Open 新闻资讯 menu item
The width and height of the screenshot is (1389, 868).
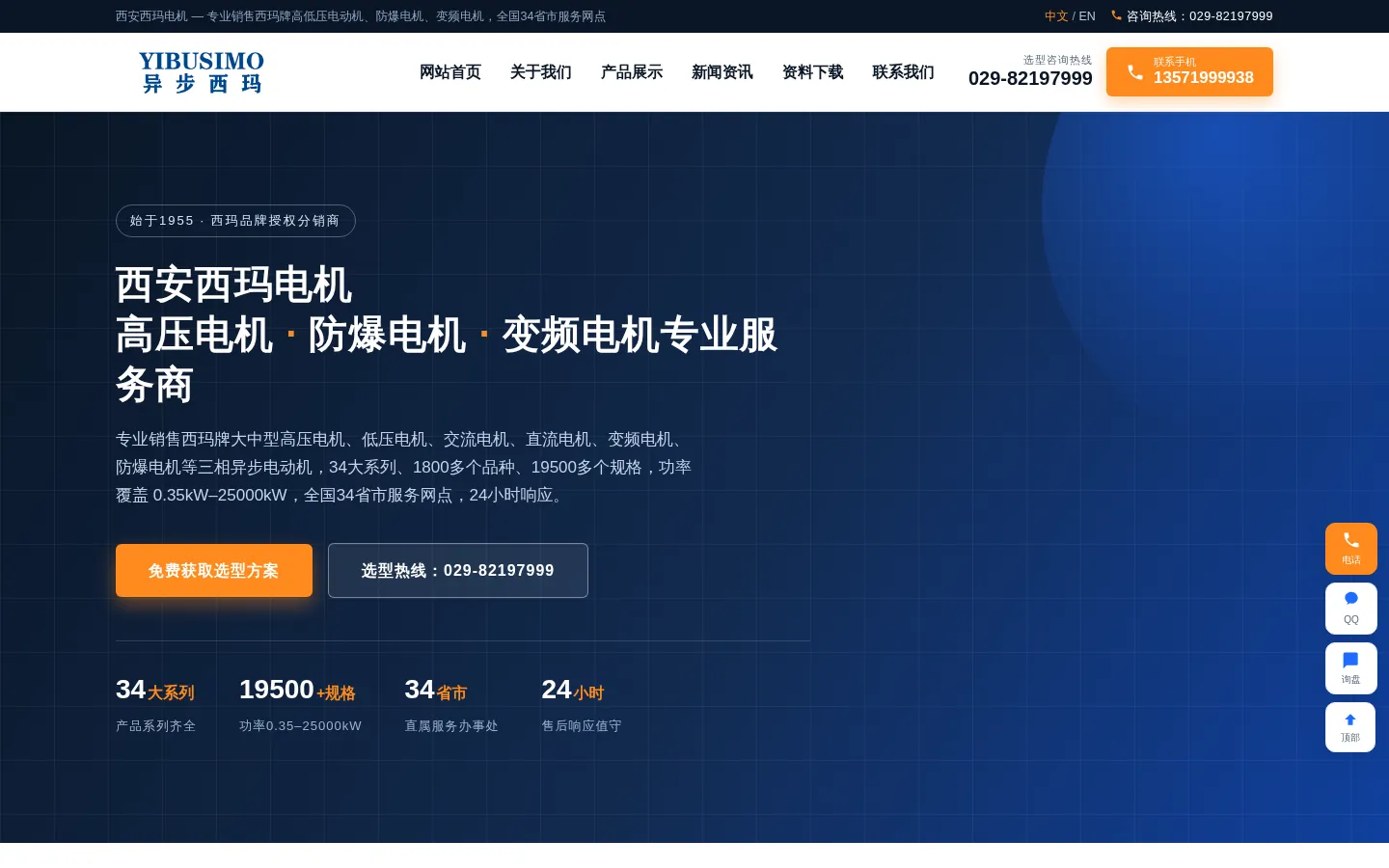[722, 72]
